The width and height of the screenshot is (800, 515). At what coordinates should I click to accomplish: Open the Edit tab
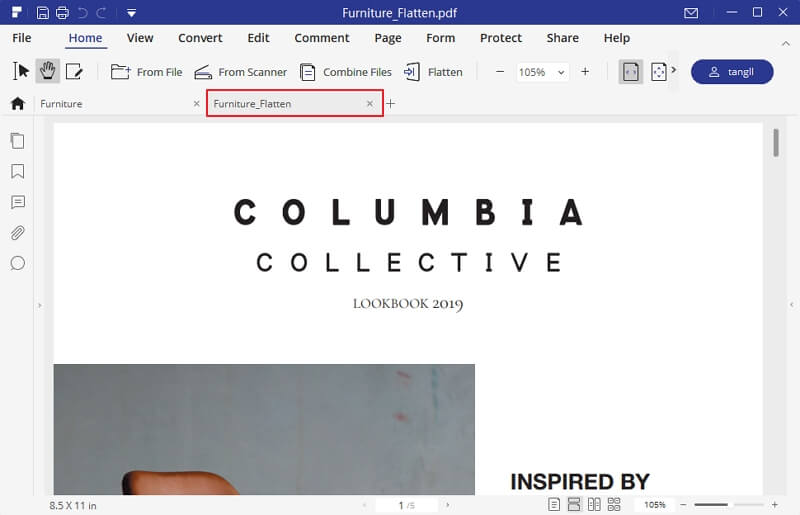pyautogui.click(x=258, y=38)
